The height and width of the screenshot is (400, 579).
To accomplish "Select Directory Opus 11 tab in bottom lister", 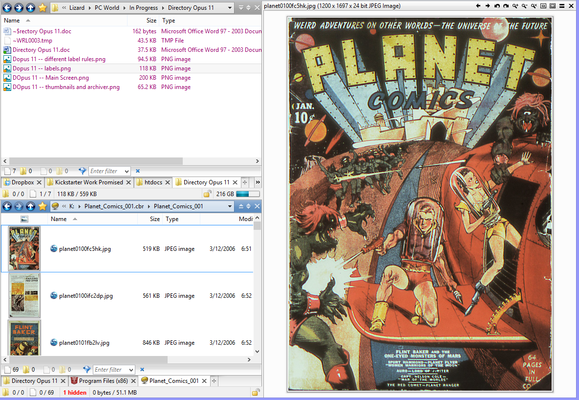I will tap(34, 380).
